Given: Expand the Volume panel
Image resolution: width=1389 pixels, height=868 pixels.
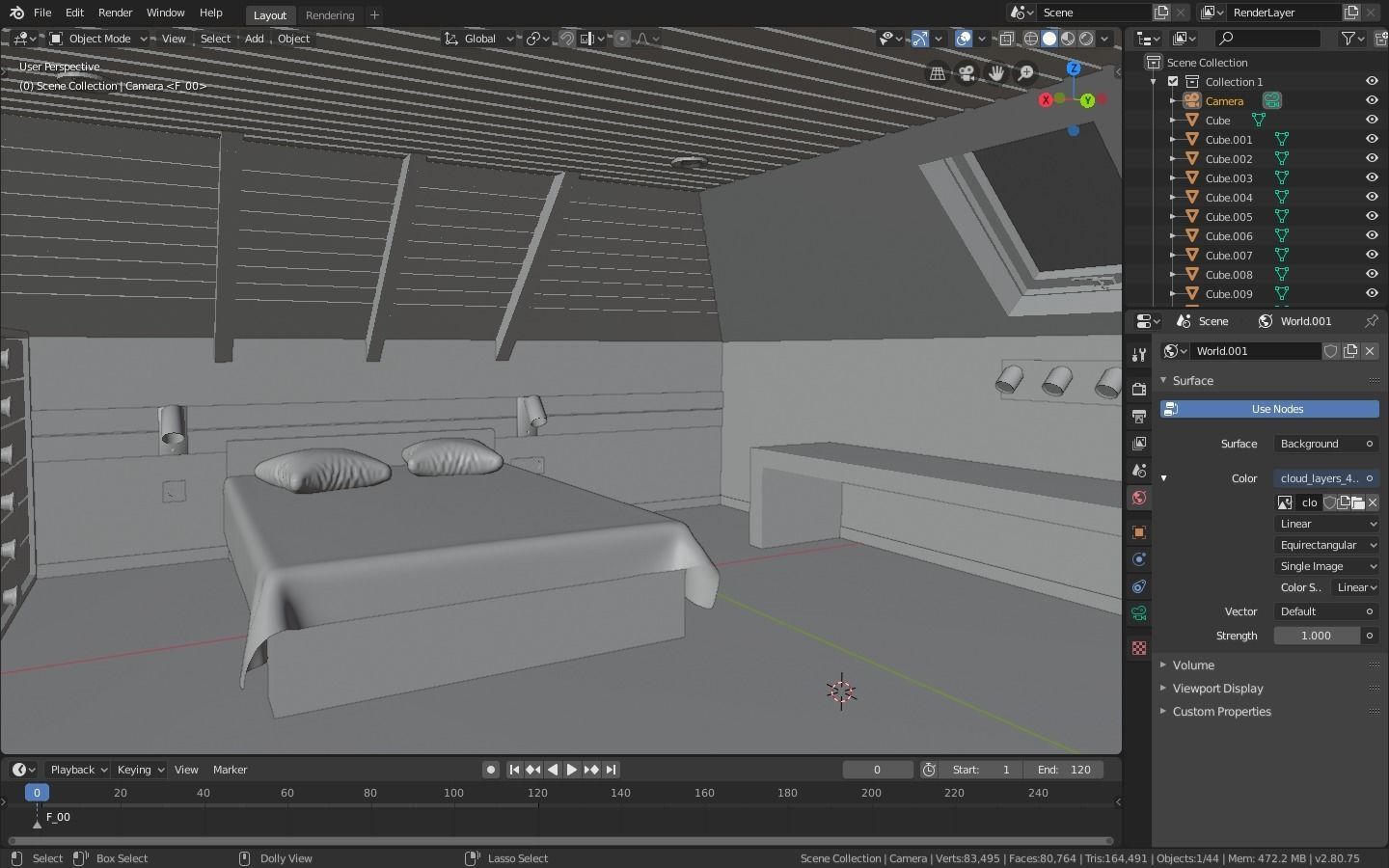Looking at the screenshot, I should pyautogui.click(x=1192, y=665).
